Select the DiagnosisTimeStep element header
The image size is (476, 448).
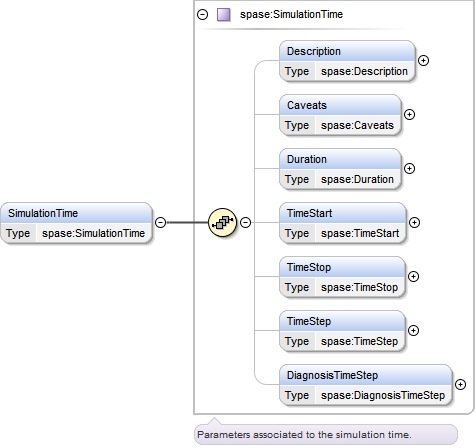pyautogui.click(x=366, y=375)
